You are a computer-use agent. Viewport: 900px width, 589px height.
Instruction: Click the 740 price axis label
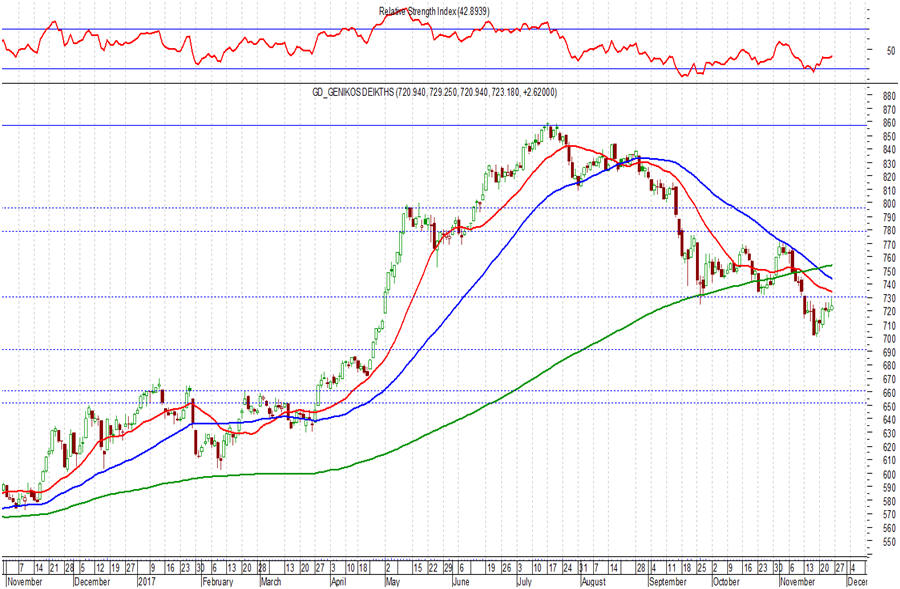point(889,285)
